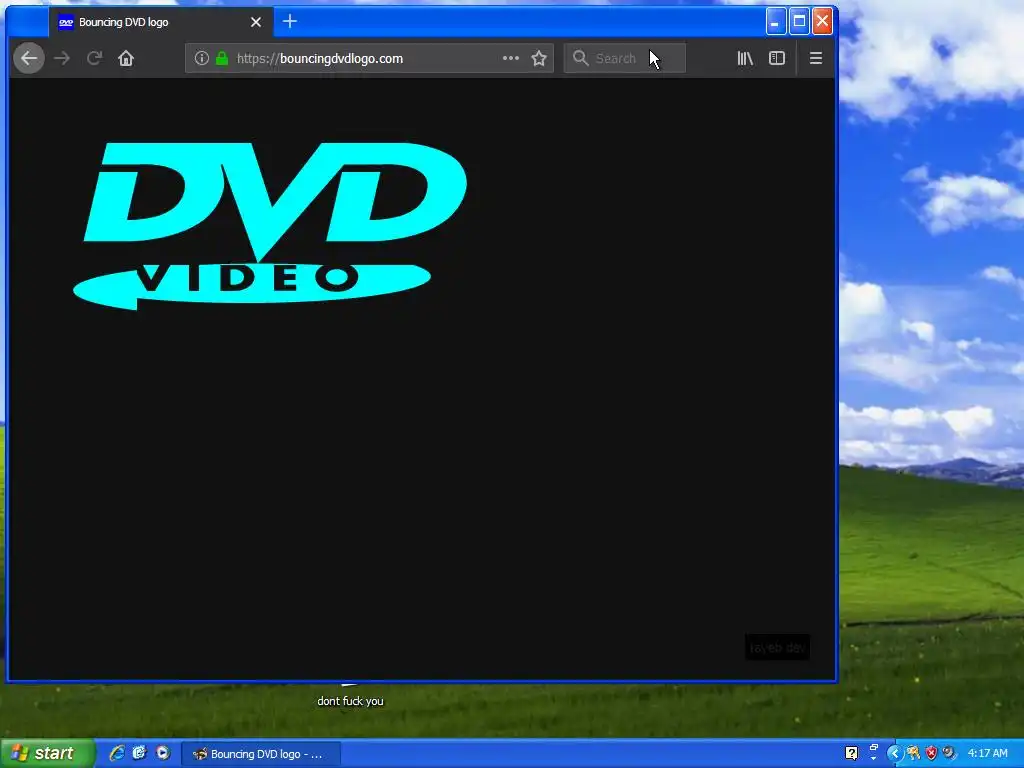Select the Bouncing DVD logo tab
Viewport: 1024px width, 768px height.
[161, 22]
